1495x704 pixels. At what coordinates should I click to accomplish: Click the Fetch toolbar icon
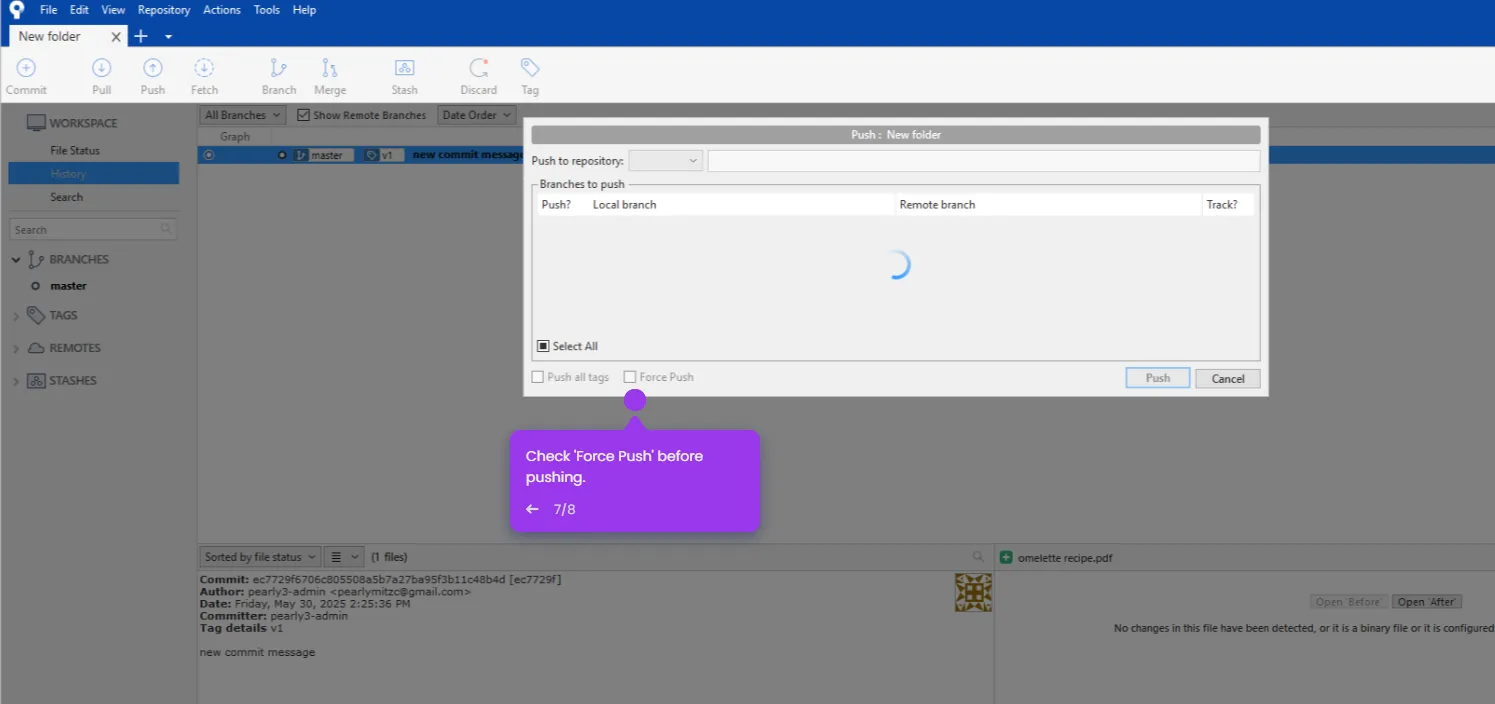(204, 68)
